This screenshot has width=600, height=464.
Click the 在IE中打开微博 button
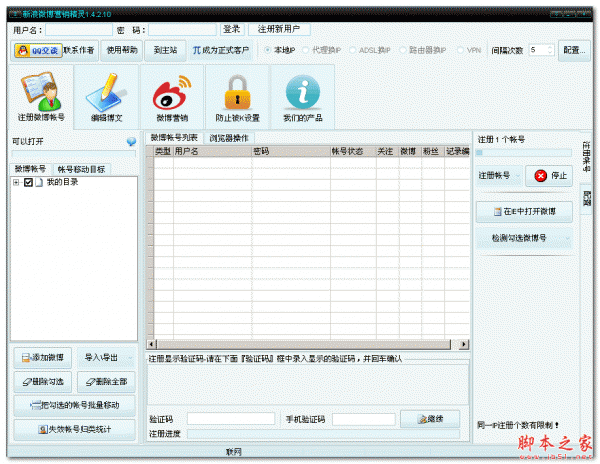point(524,212)
